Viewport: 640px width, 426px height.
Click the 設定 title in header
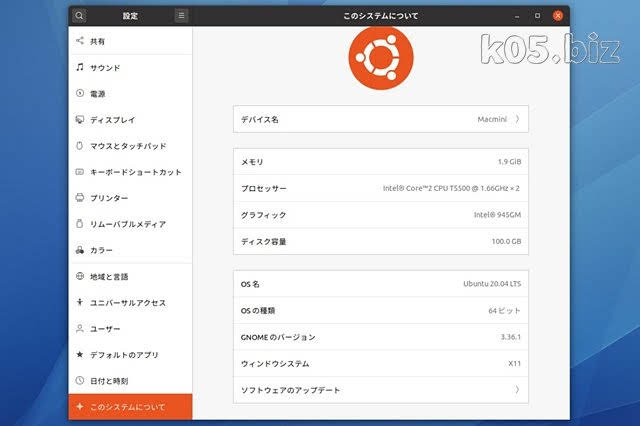click(130, 16)
